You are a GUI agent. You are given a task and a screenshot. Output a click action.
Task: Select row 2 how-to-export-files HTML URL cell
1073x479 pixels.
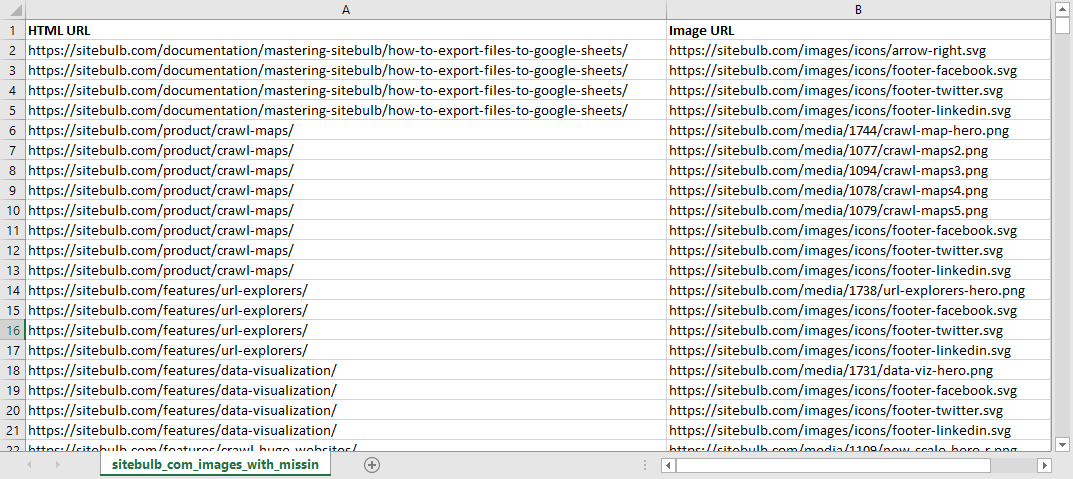(x=346, y=51)
